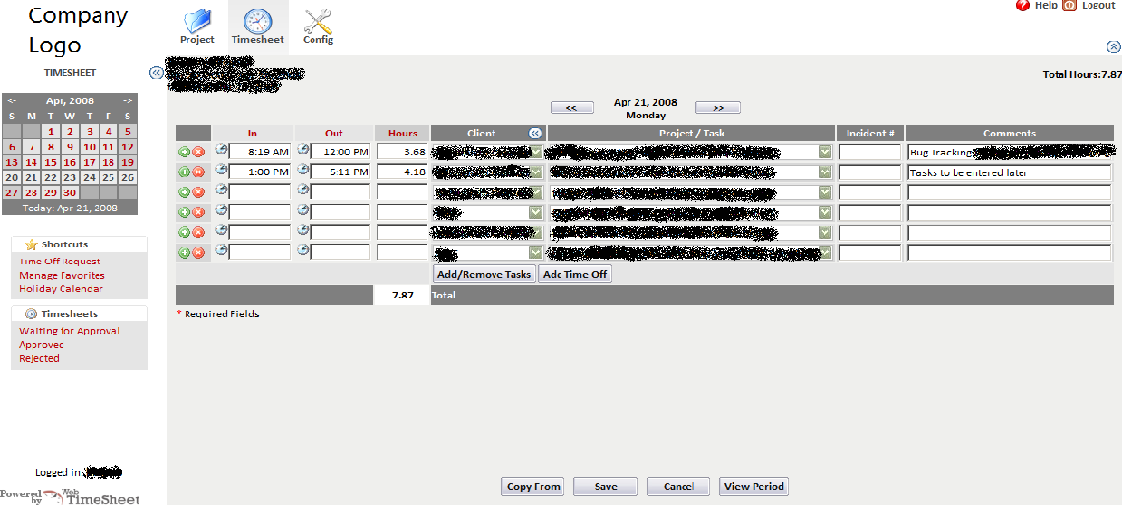This screenshot has height=505, width=1123.
Task: Switch to the Config tab label
Action: [318, 40]
